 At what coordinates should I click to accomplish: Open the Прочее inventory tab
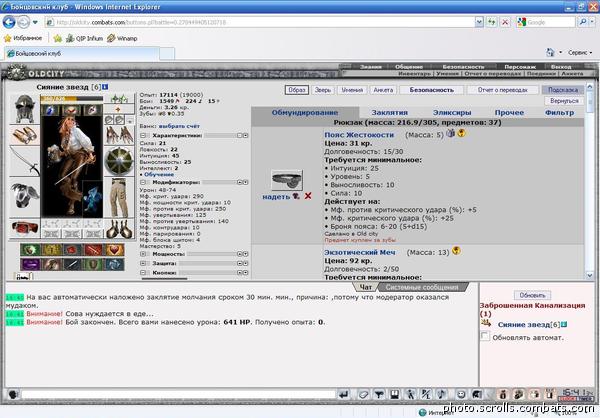pos(509,113)
